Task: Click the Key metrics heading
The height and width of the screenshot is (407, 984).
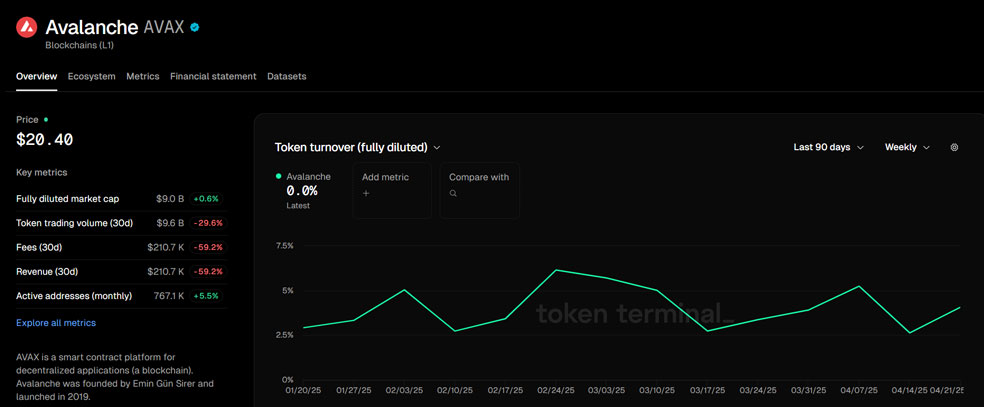Action: click(x=41, y=172)
